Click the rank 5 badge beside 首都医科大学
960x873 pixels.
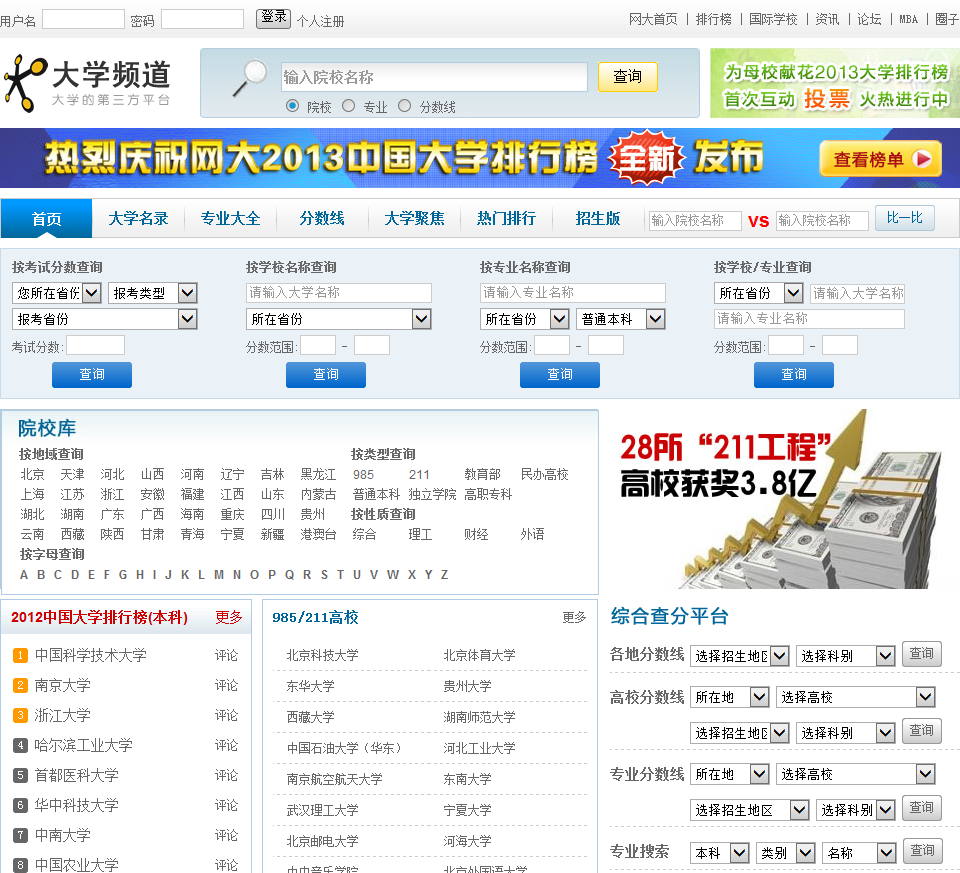click(x=20, y=776)
